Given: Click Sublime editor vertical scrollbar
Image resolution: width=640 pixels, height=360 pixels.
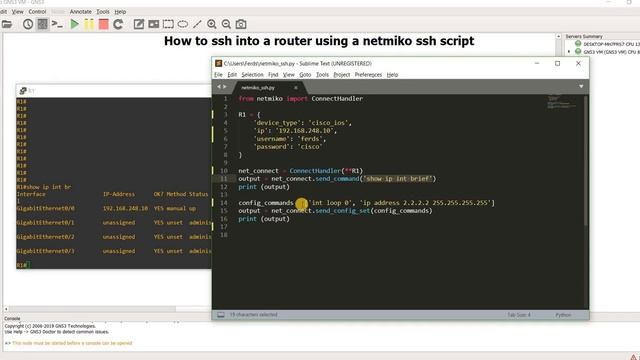Looking at the screenshot, I should point(586,160).
